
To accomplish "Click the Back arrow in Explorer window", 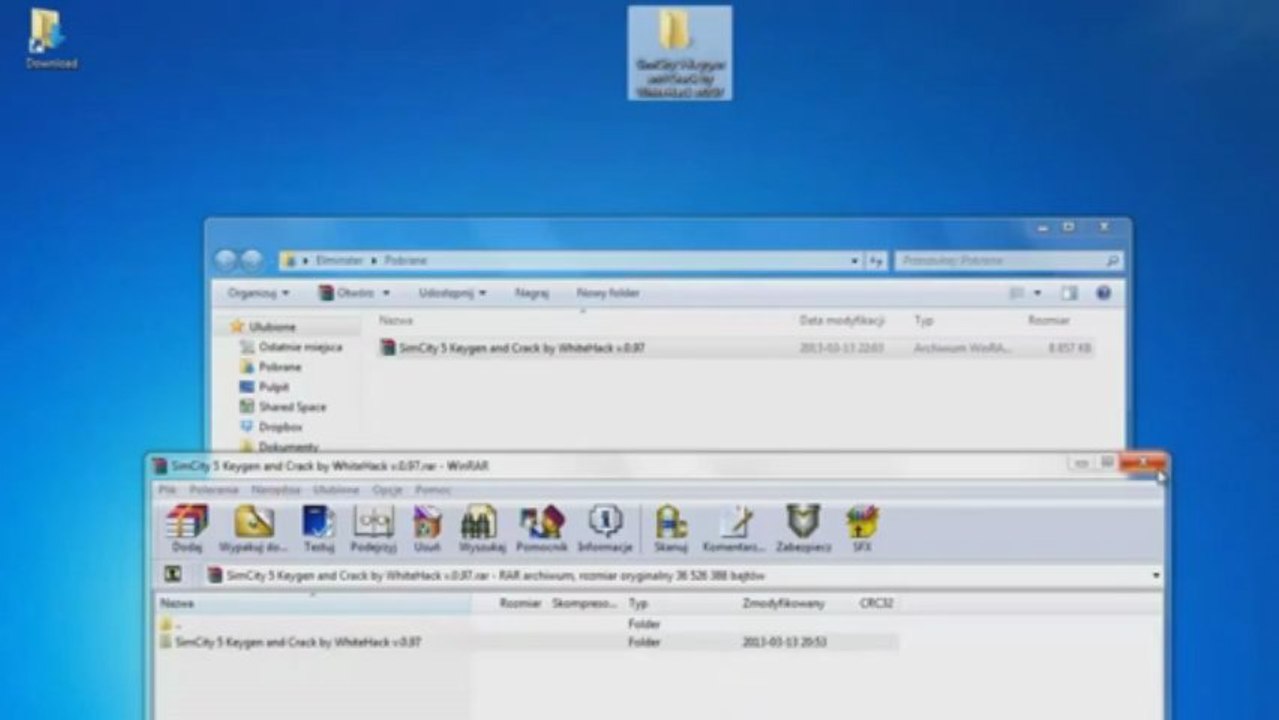I will 225,260.
